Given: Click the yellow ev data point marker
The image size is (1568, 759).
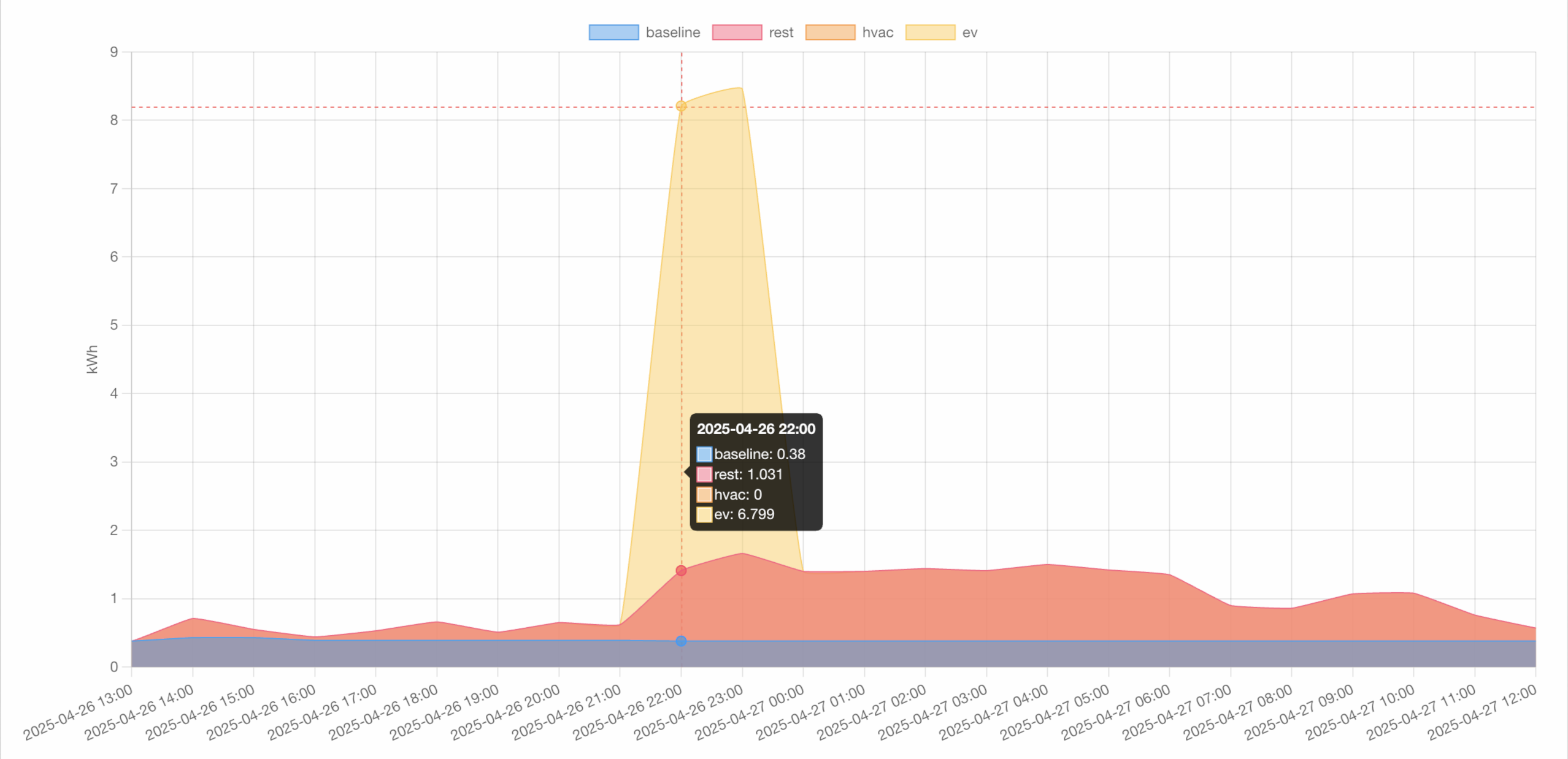Looking at the screenshot, I should [x=681, y=106].
